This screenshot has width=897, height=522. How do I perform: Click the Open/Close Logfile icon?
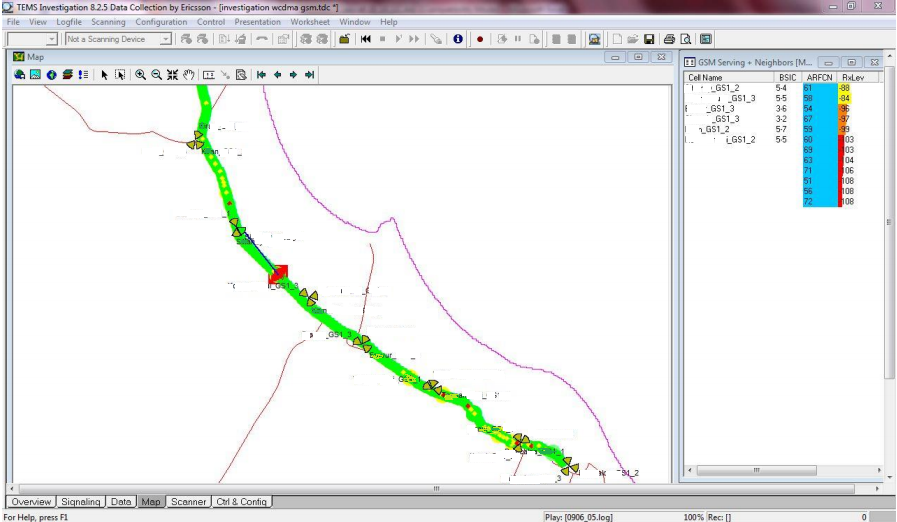(344, 39)
